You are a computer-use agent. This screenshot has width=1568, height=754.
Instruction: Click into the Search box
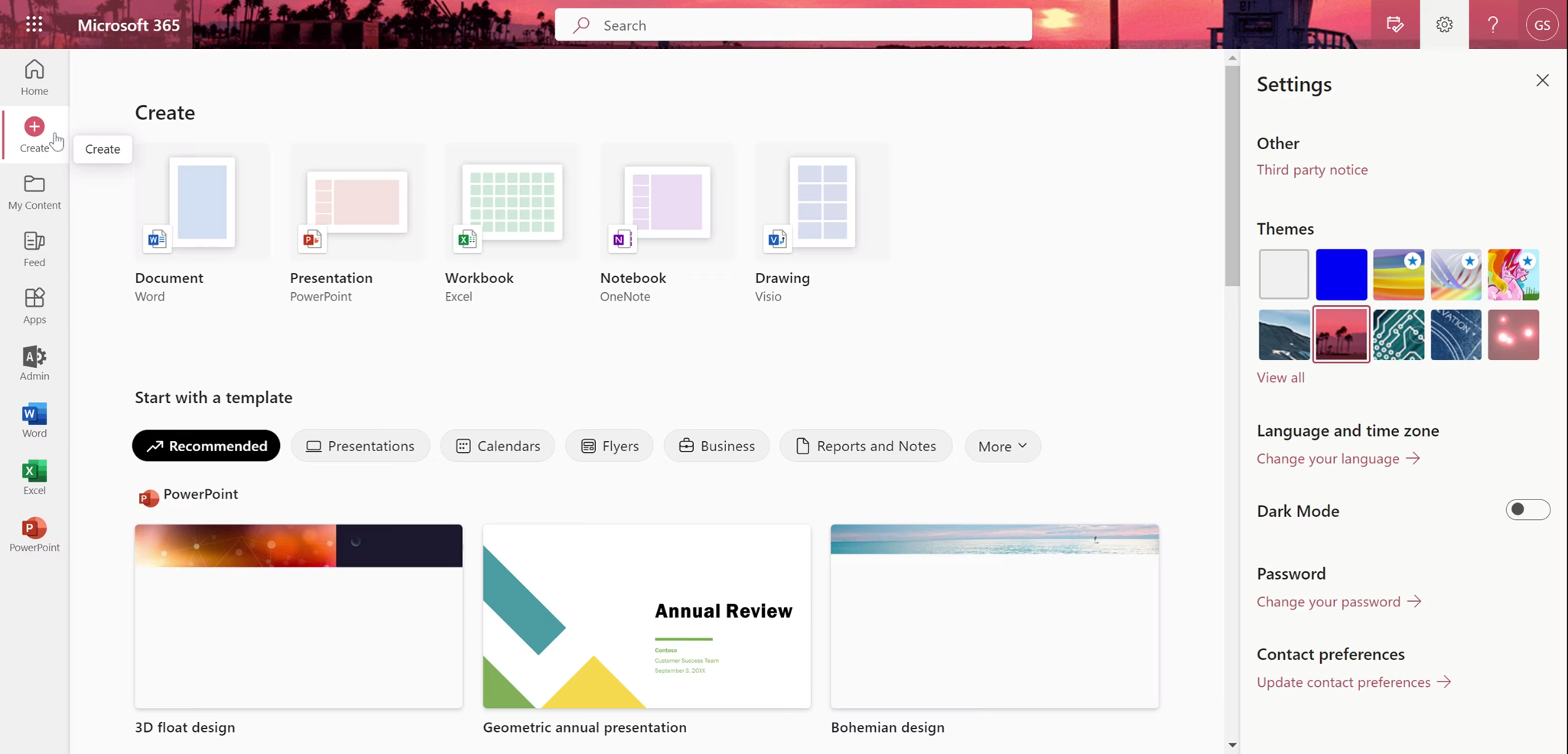(x=793, y=25)
